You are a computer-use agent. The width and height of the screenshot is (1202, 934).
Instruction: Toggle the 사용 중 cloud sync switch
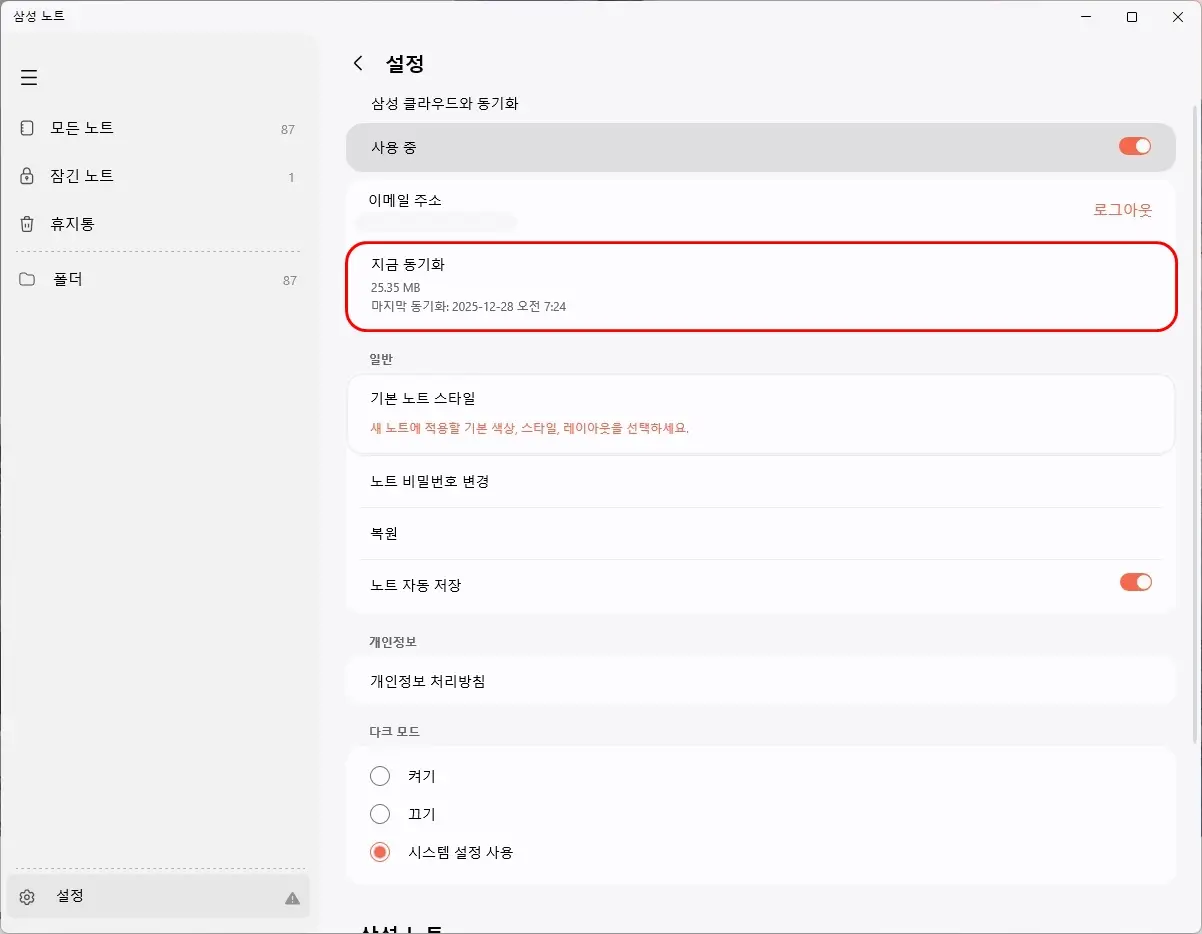point(1135,146)
